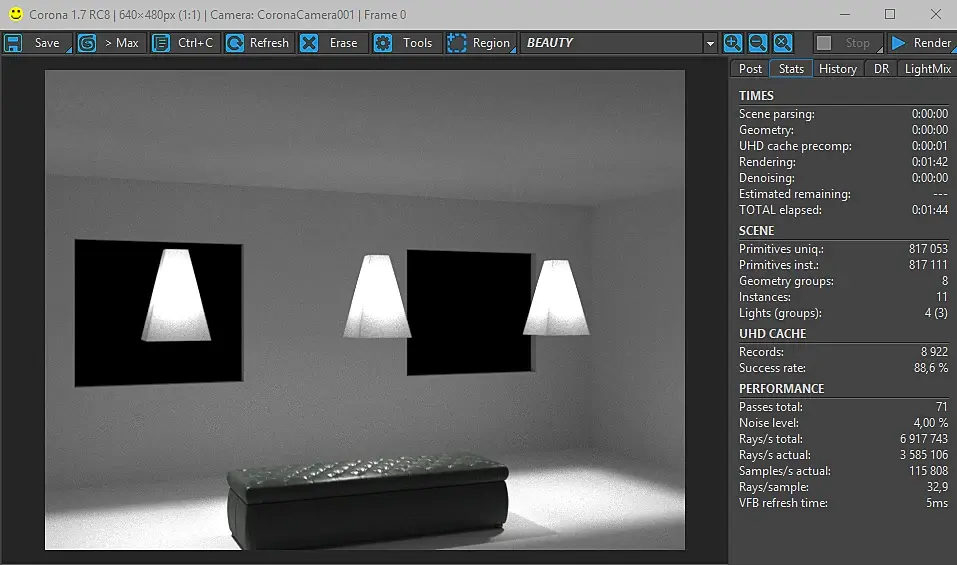
Task: Click the Save floppy disk icon
Action: [x=13, y=43]
